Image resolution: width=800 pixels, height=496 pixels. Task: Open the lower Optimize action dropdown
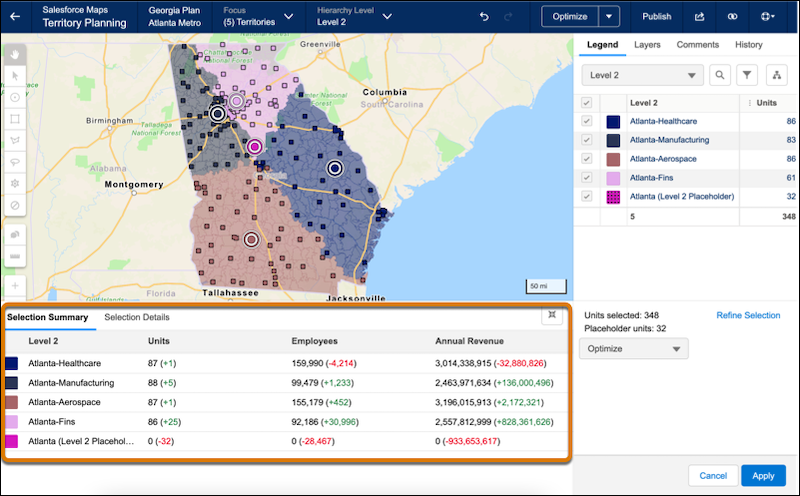click(x=634, y=349)
